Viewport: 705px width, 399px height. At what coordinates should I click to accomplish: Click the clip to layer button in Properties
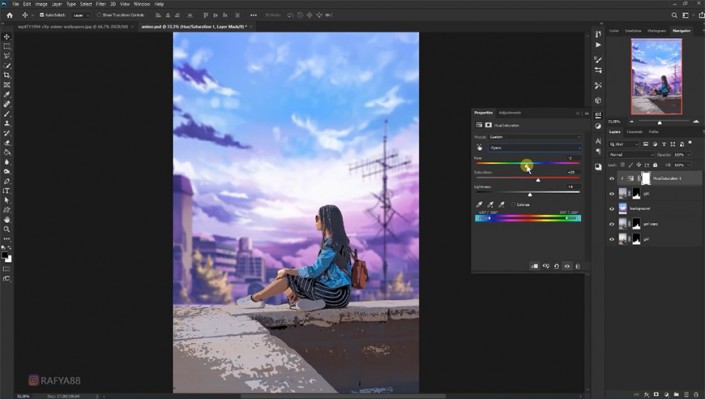point(535,266)
